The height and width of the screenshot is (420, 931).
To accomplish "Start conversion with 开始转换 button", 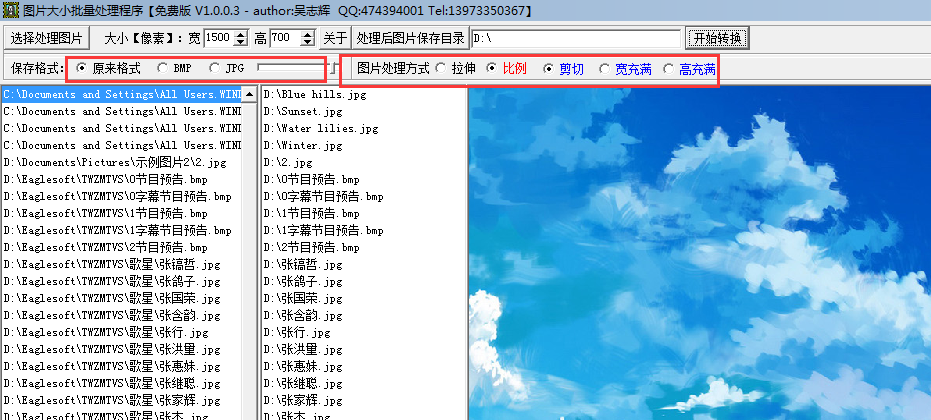I will (717, 39).
